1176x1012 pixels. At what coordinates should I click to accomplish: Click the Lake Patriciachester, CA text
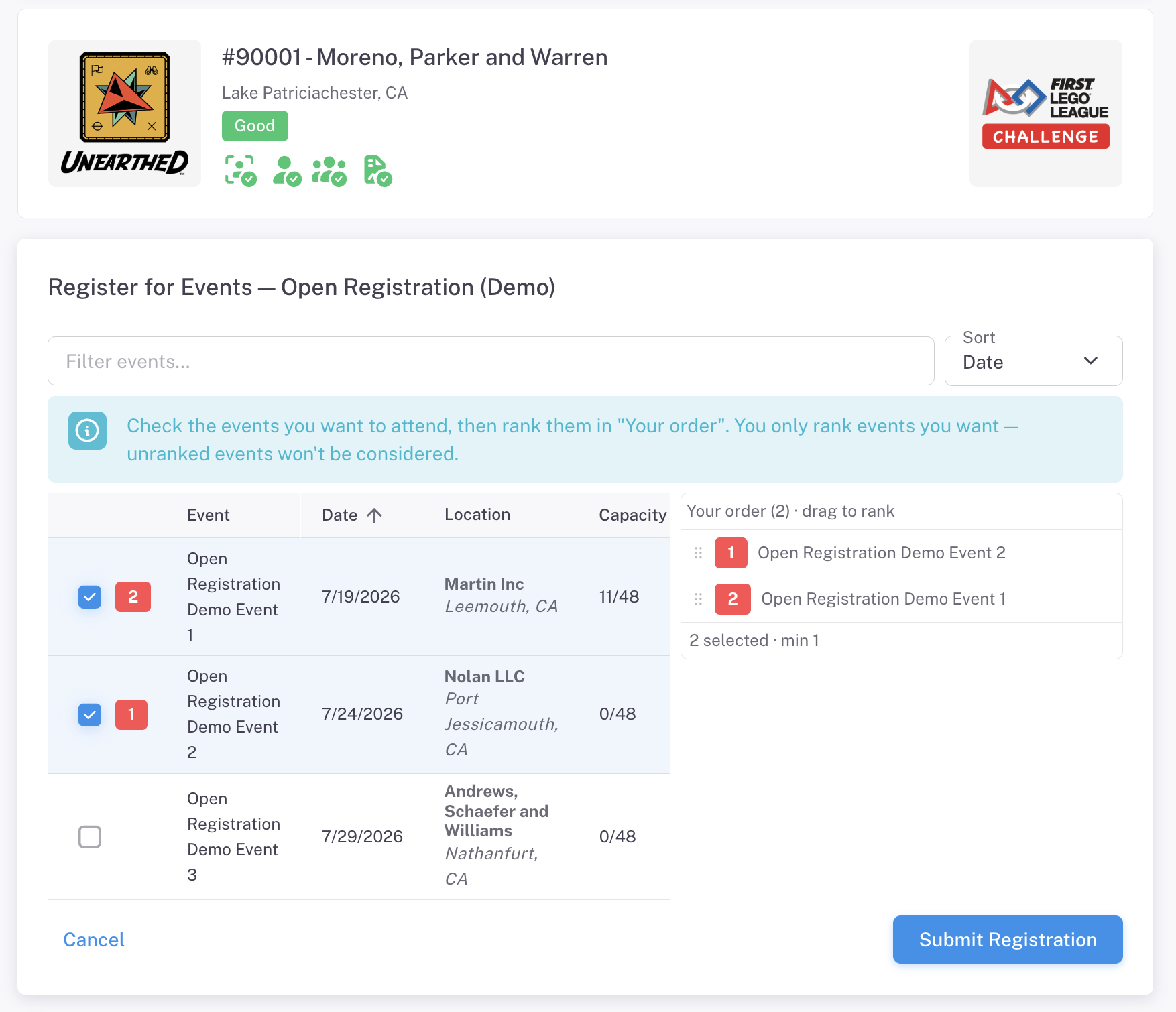[314, 92]
